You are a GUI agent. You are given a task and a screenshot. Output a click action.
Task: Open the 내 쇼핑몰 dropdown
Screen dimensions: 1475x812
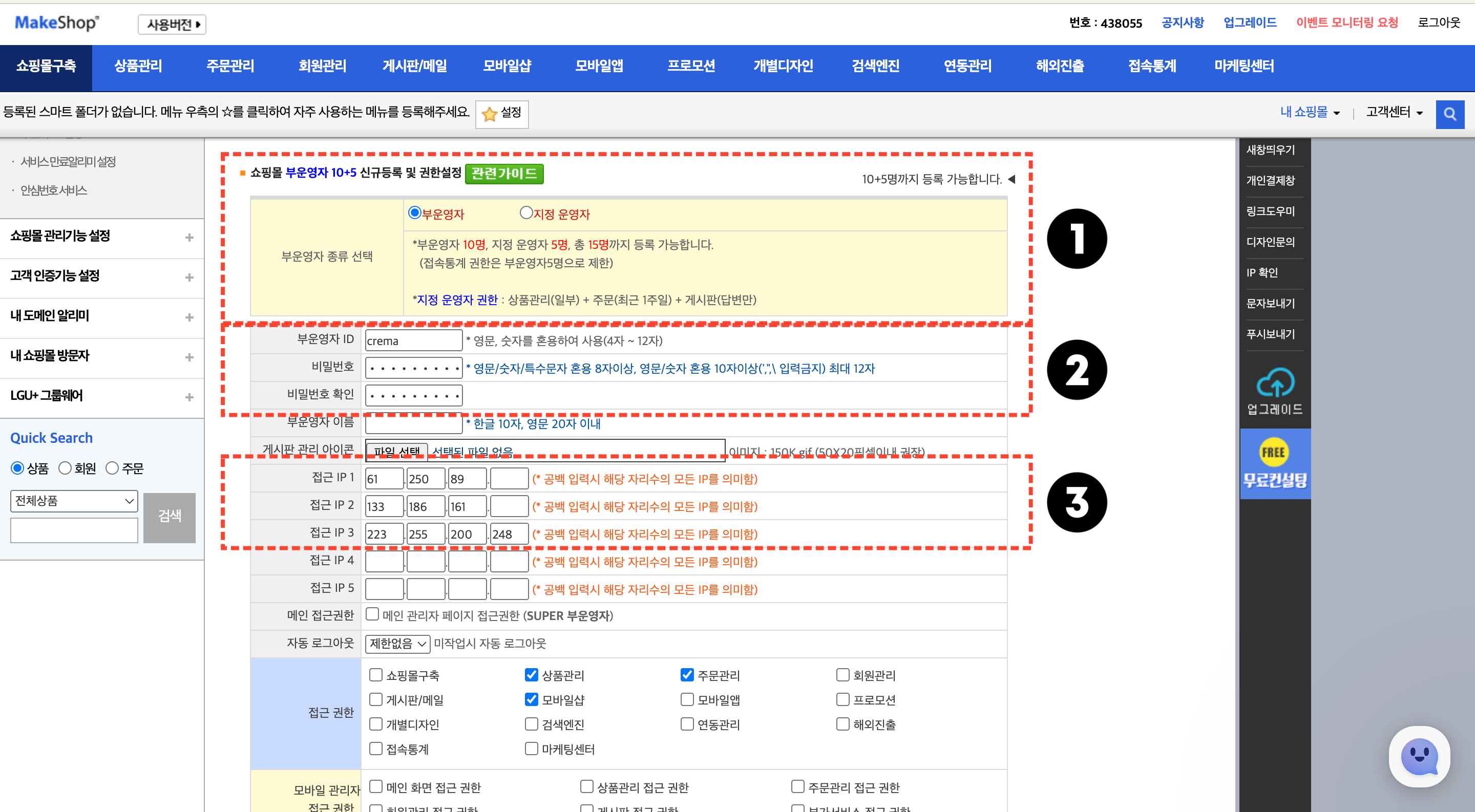(1309, 112)
